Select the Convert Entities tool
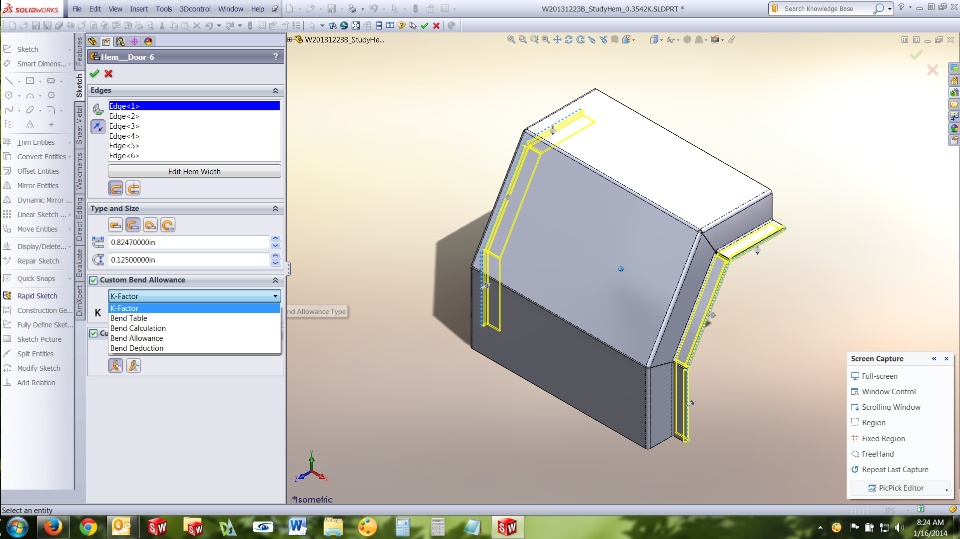Screen dimensions: 960x539 pyautogui.click(x=34, y=157)
